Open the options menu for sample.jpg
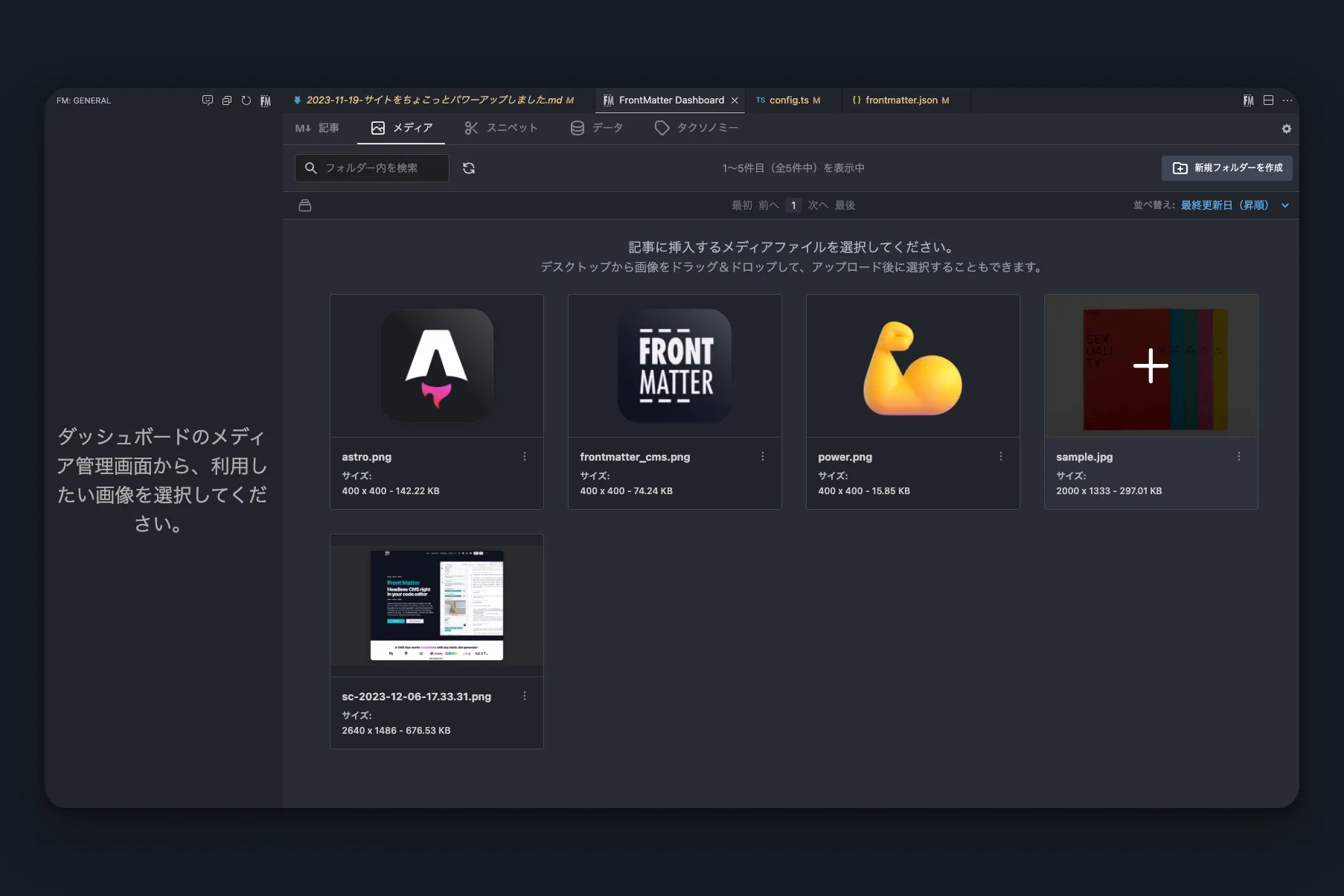 click(x=1239, y=456)
